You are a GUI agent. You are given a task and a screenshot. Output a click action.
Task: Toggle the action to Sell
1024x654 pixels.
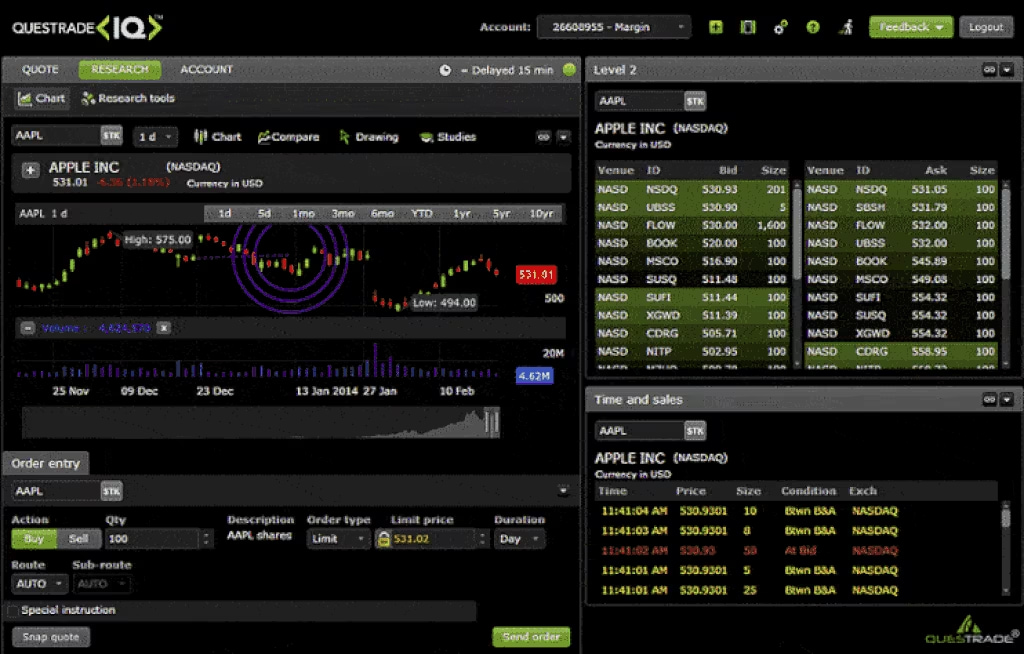click(78, 539)
